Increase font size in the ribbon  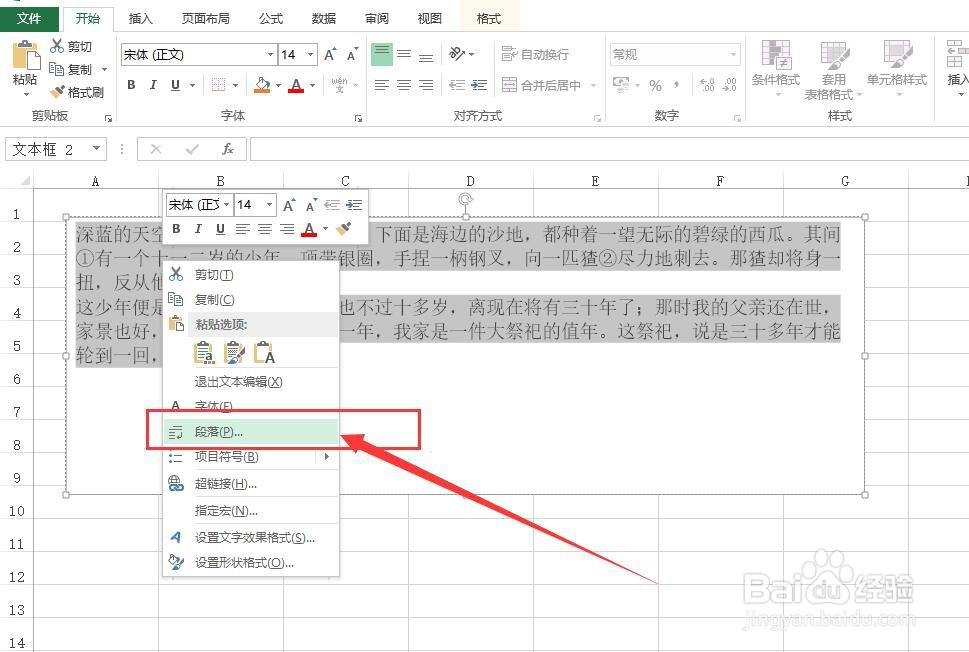point(331,54)
